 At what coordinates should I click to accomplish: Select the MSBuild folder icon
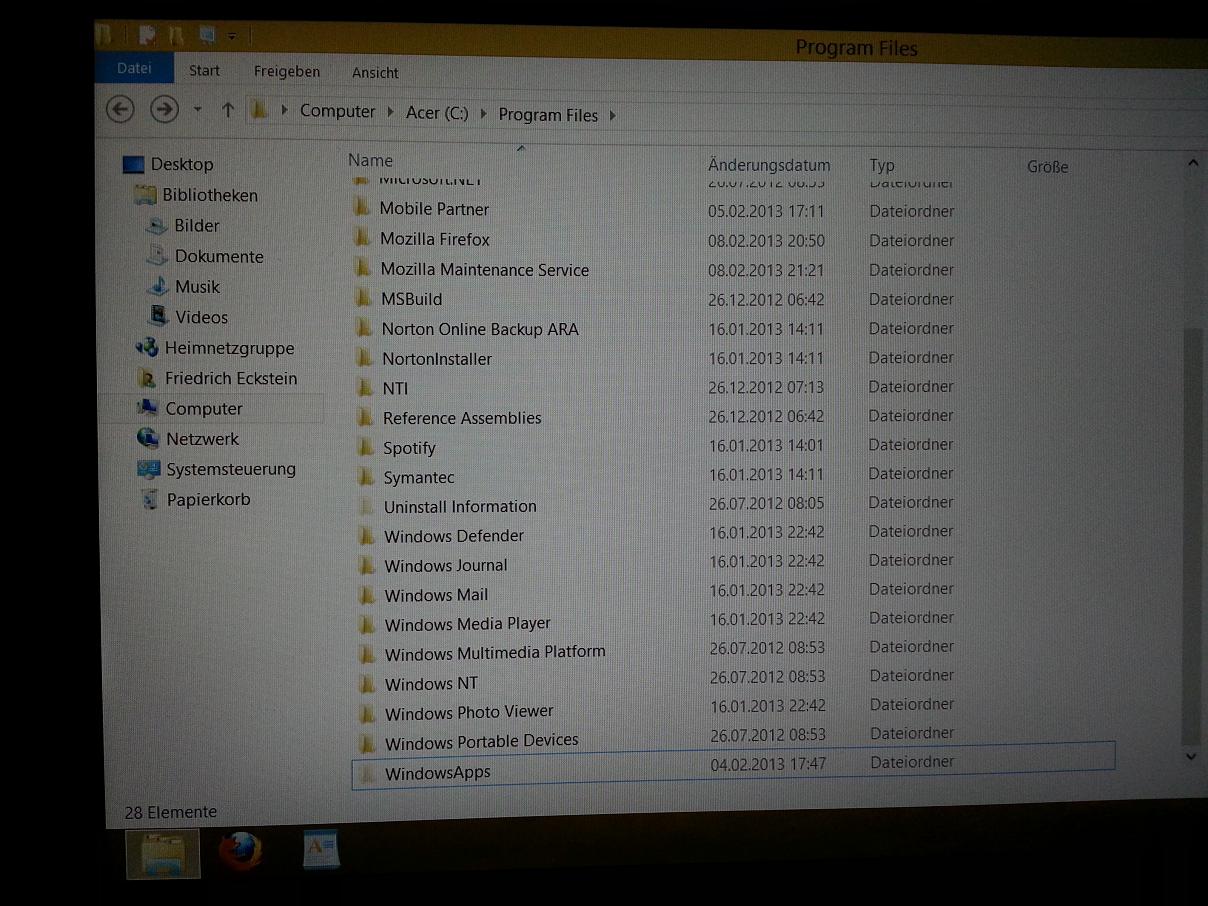pyautogui.click(x=365, y=298)
